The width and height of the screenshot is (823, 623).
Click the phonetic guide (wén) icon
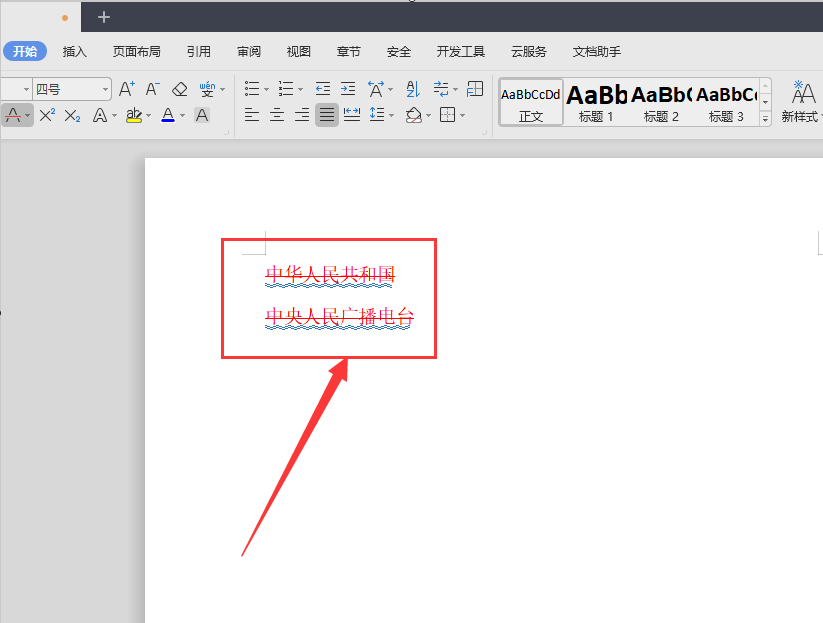pyautogui.click(x=207, y=89)
